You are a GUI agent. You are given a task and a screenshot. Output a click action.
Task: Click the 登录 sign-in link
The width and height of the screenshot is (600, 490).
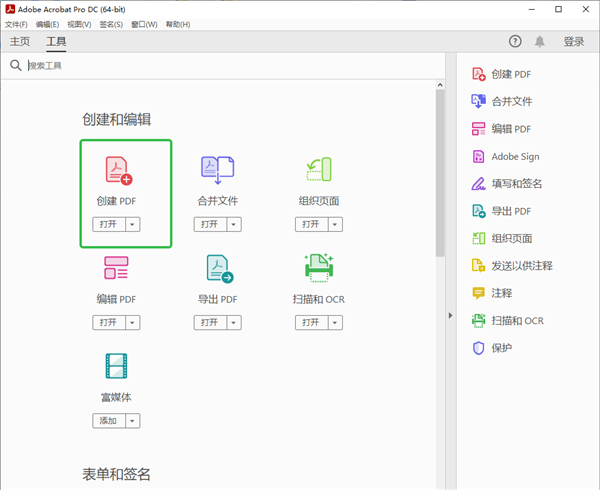(574, 41)
